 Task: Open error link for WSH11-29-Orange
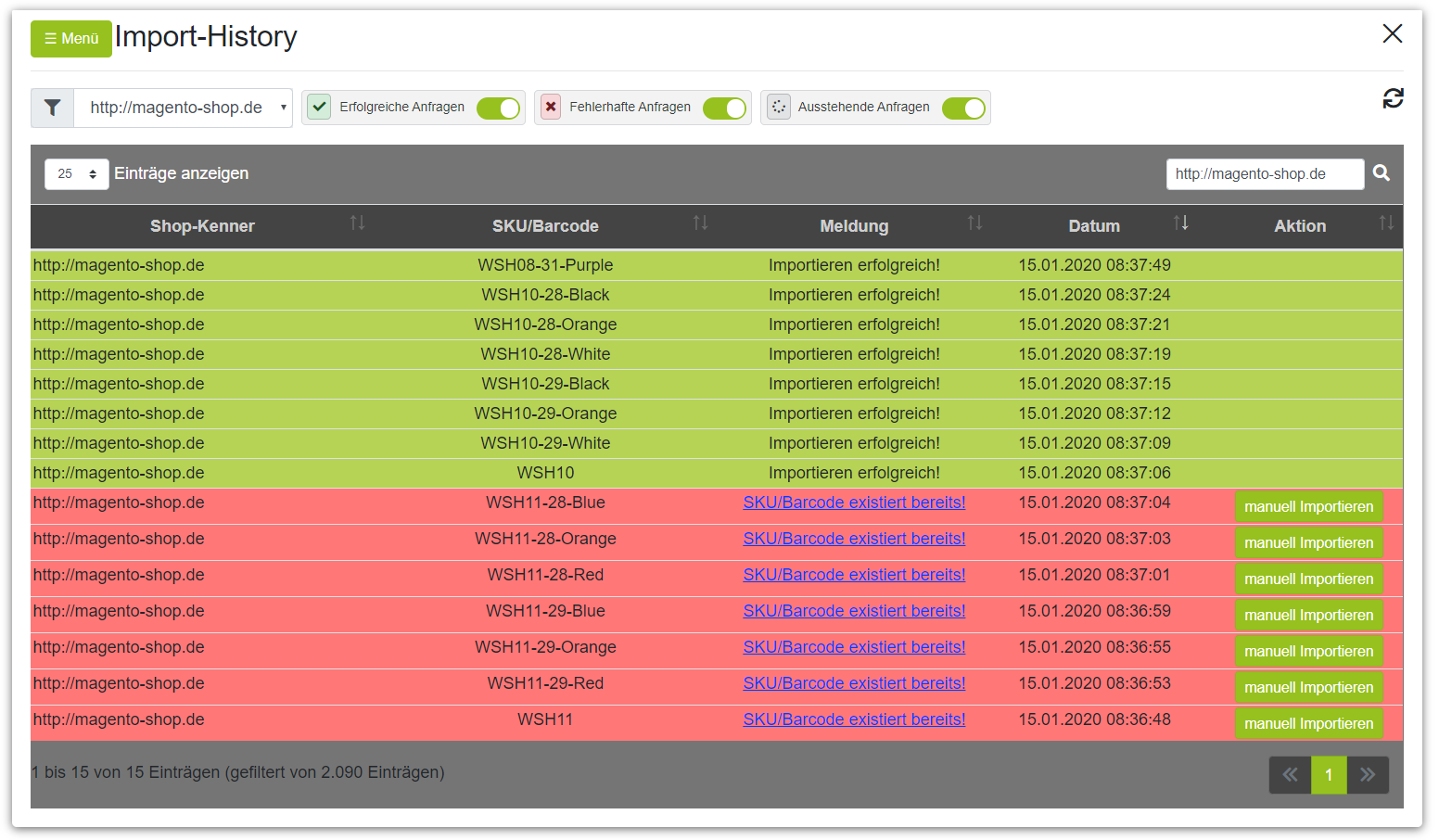point(854,647)
